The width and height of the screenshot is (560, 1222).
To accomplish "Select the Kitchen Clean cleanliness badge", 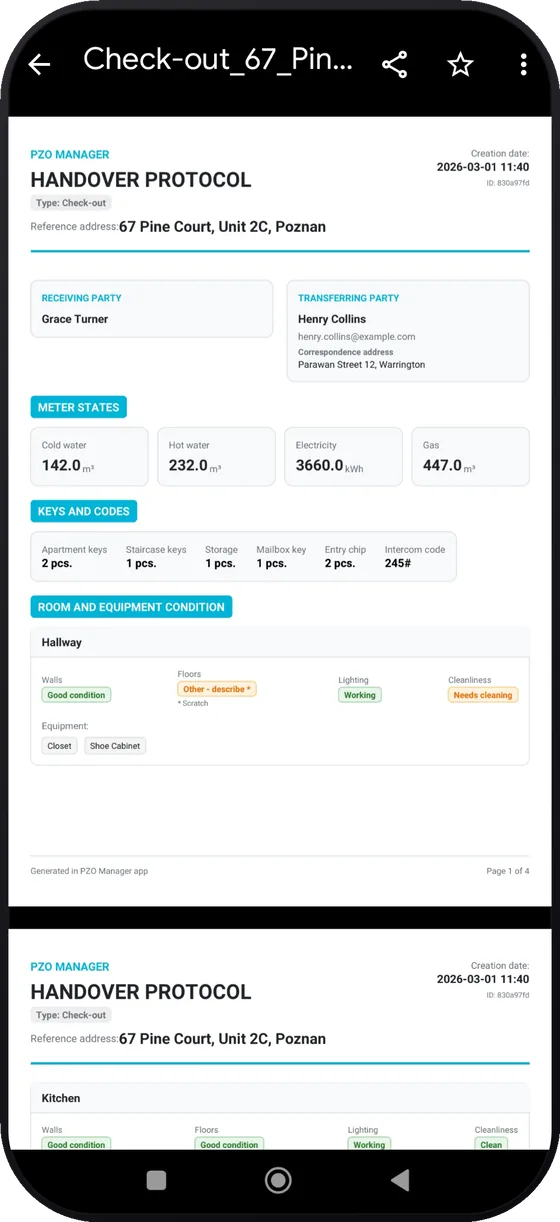I will [491, 1145].
